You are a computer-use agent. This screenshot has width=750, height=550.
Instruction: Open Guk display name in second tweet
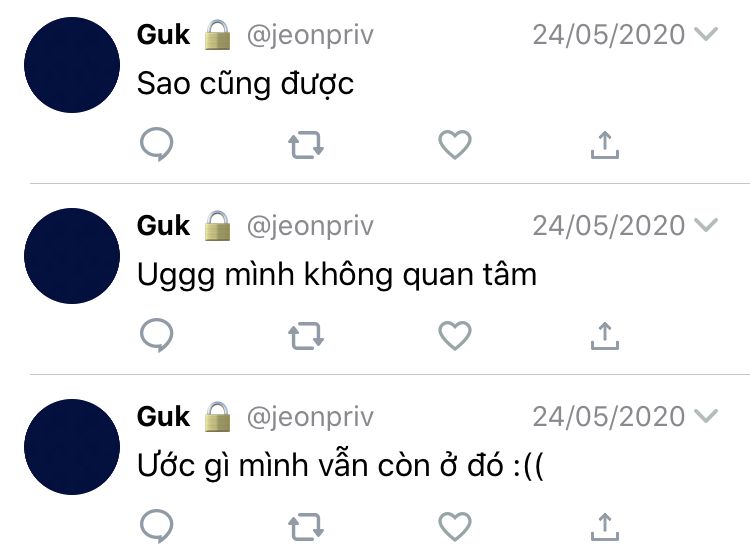pyautogui.click(x=163, y=225)
